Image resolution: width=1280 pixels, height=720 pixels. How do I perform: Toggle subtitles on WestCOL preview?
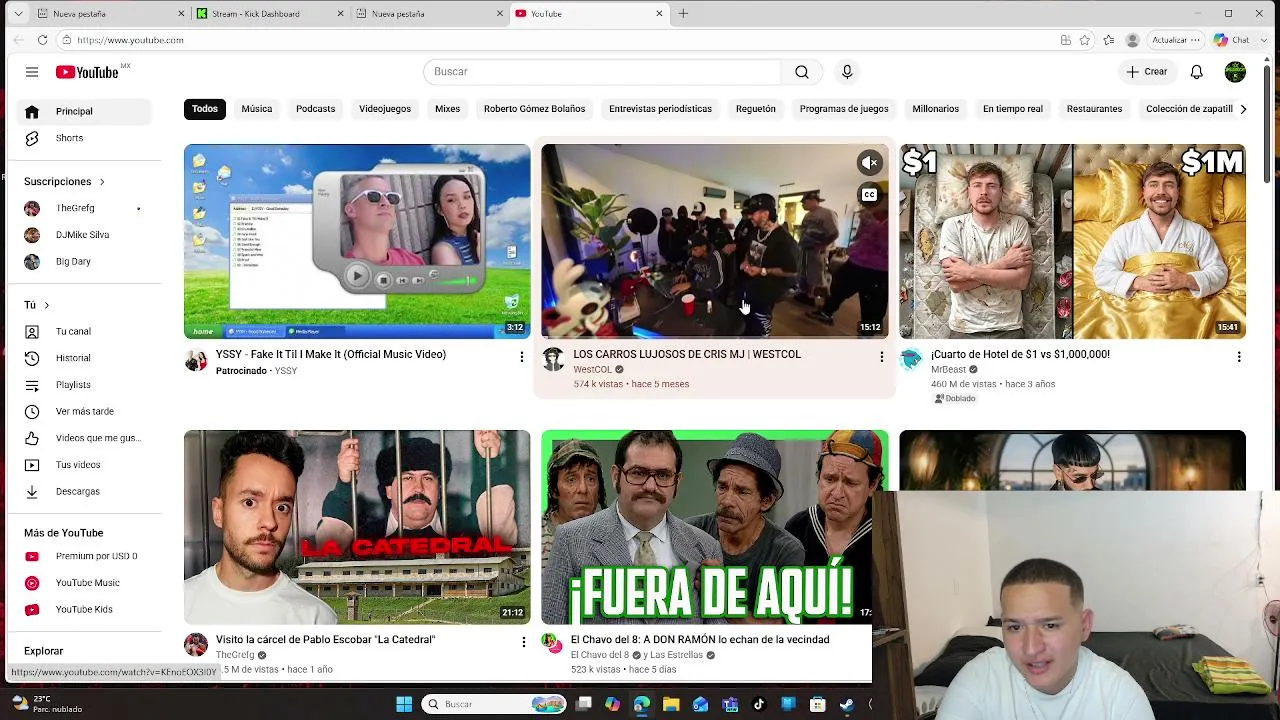point(870,195)
